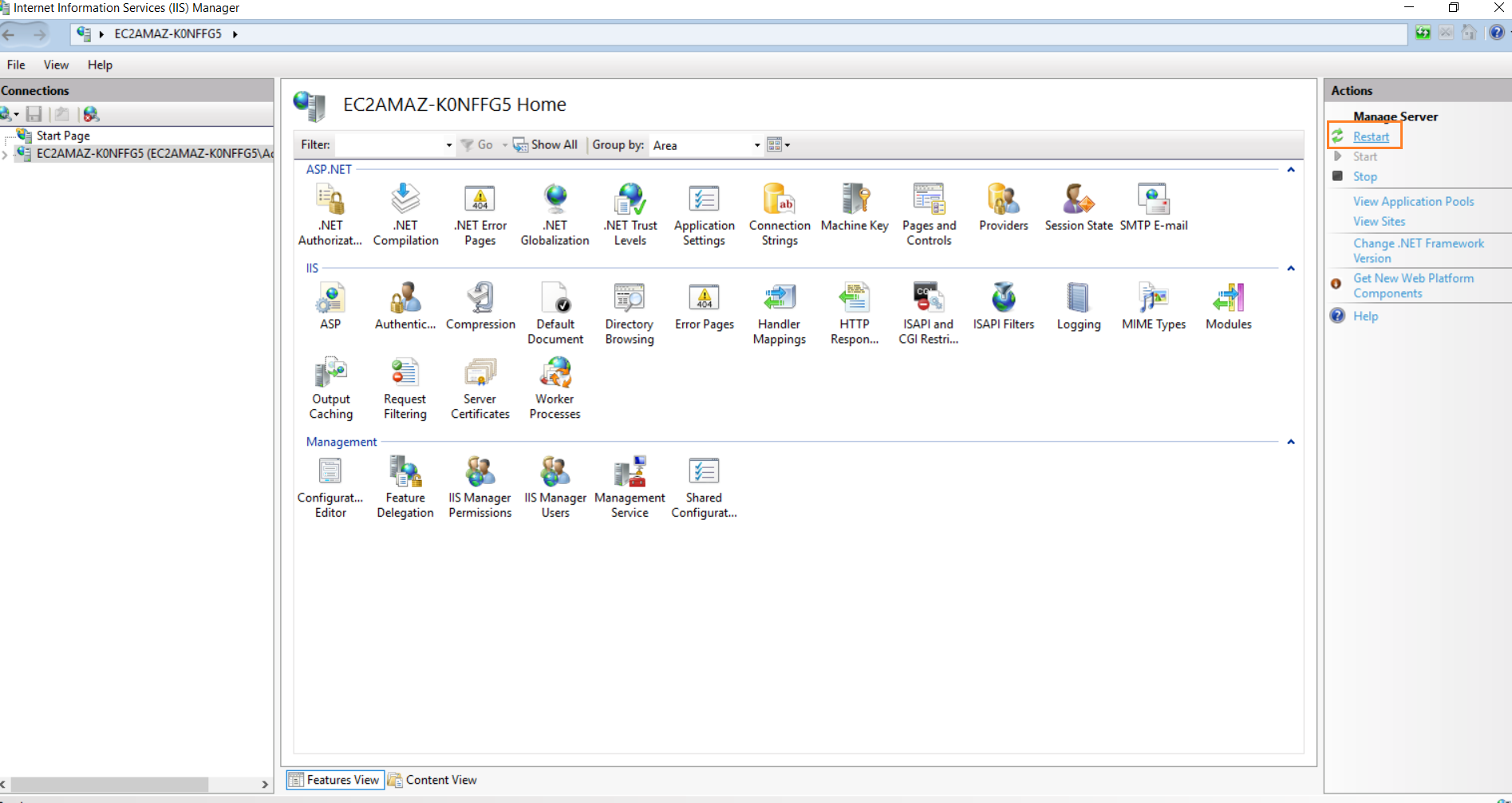The width and height of the screenshot is (1512, 803).
Task: Expand the Filter field dropdown
Action: pyautogui.click(x=447, y=144)
